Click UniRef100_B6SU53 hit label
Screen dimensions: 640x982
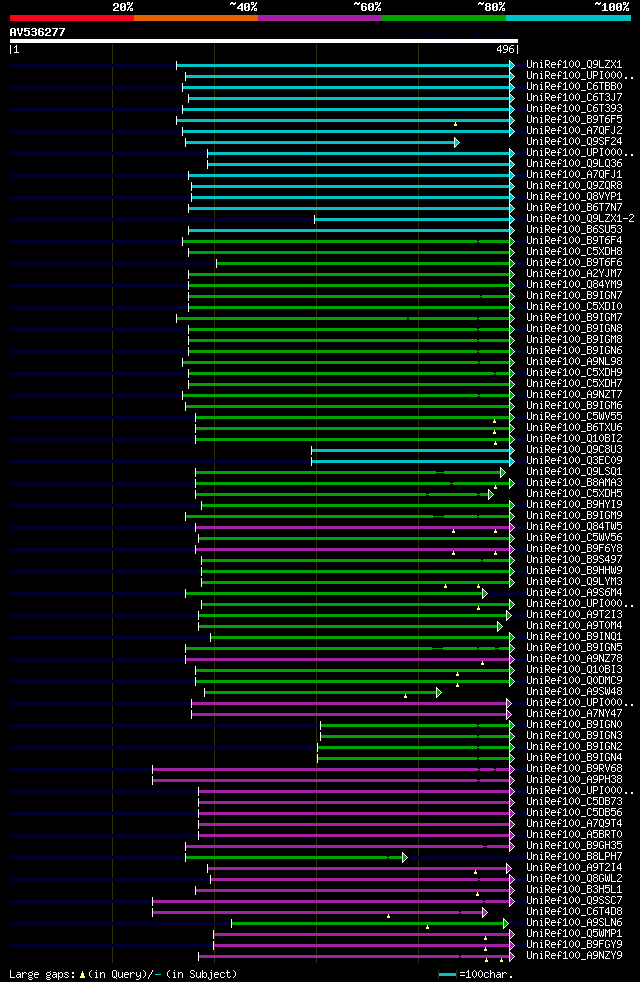point(574,229)
